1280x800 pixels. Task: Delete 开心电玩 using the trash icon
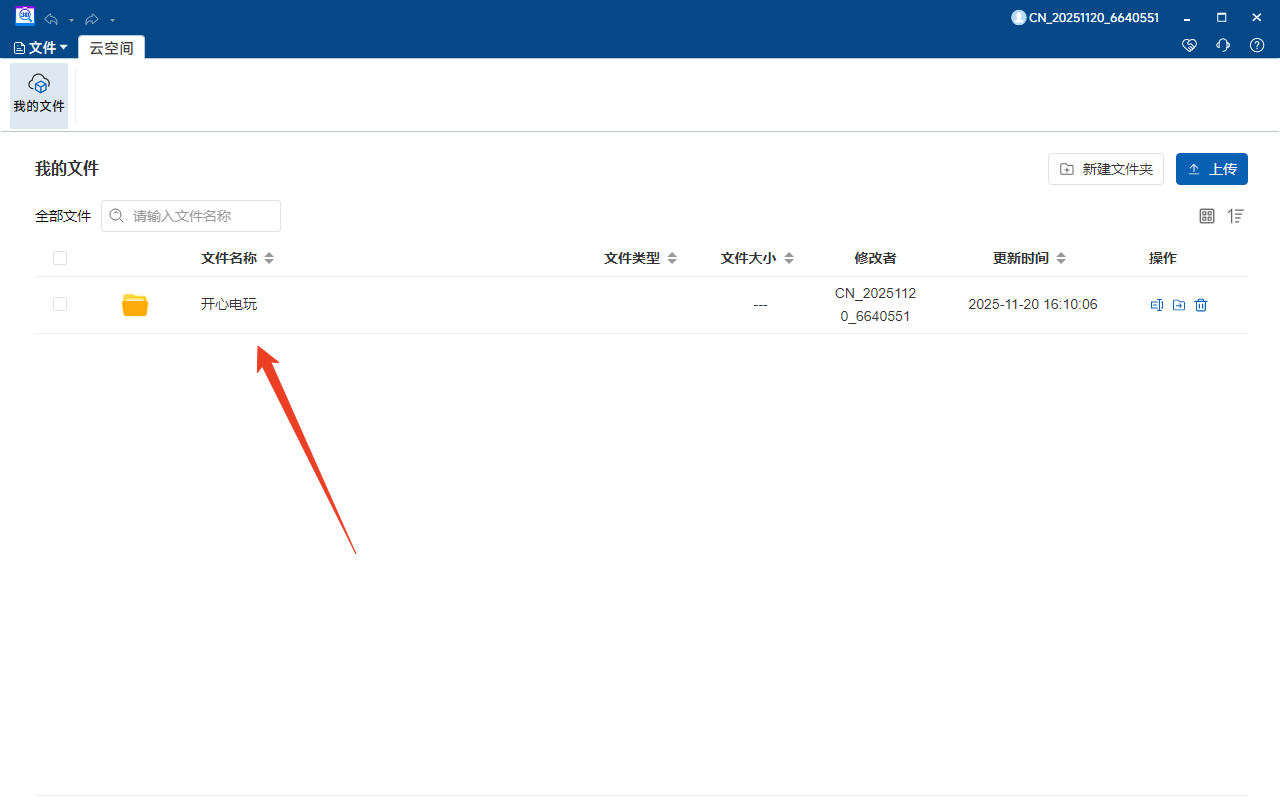1200,305
